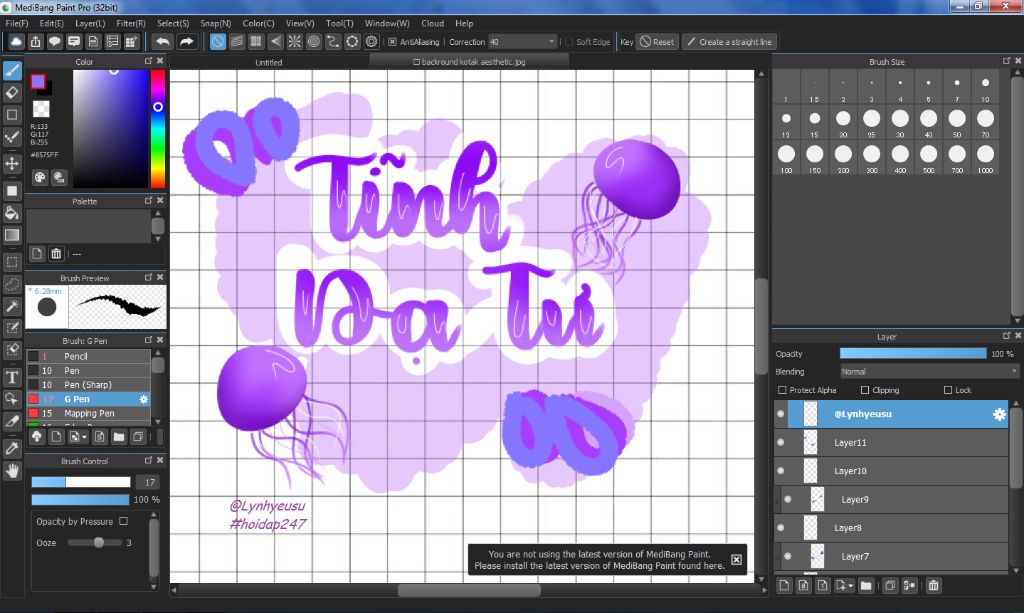This screenshot has height=613, width=1024.
Task: Undock the Brush Control panel
Action: tap(148, 460)
